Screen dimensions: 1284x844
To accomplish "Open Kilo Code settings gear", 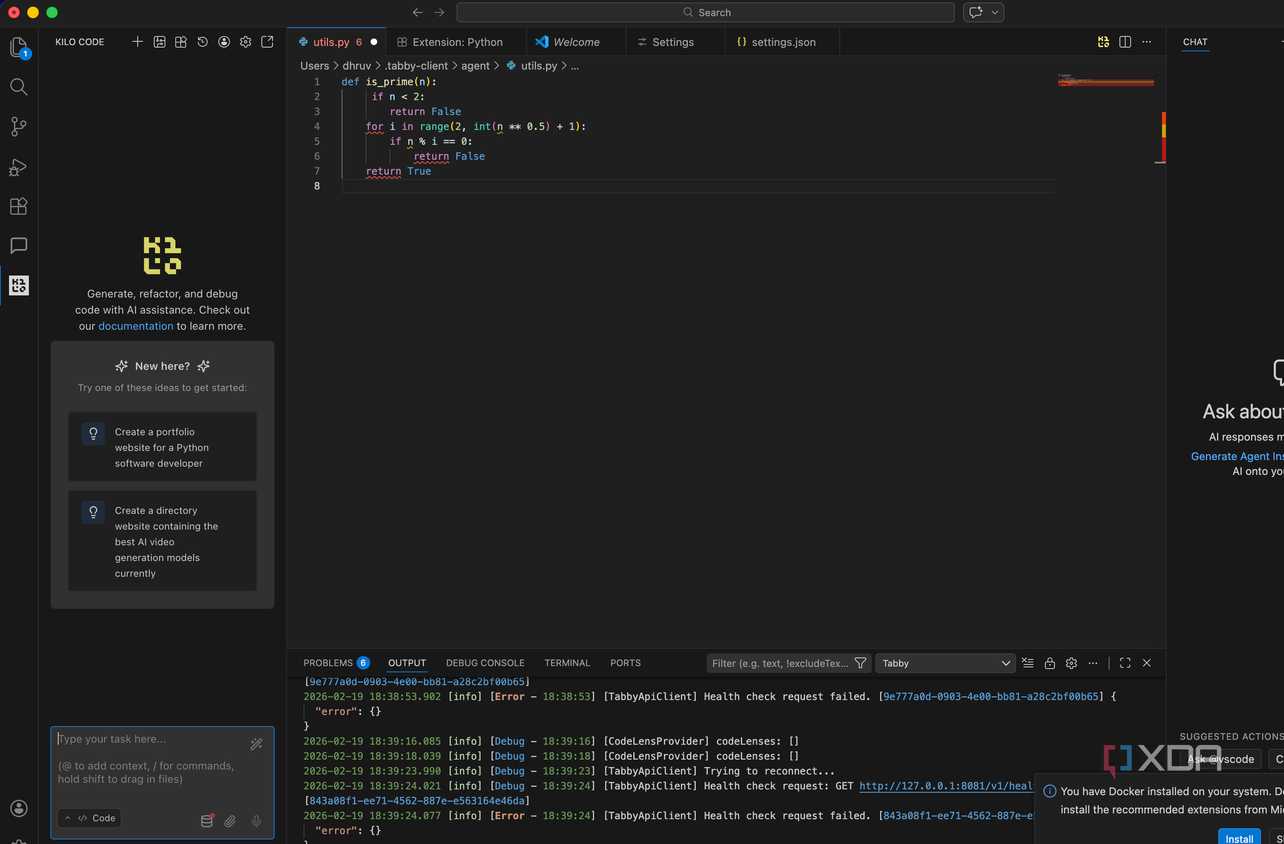I will pyautogui.click(x=245, y=42).
